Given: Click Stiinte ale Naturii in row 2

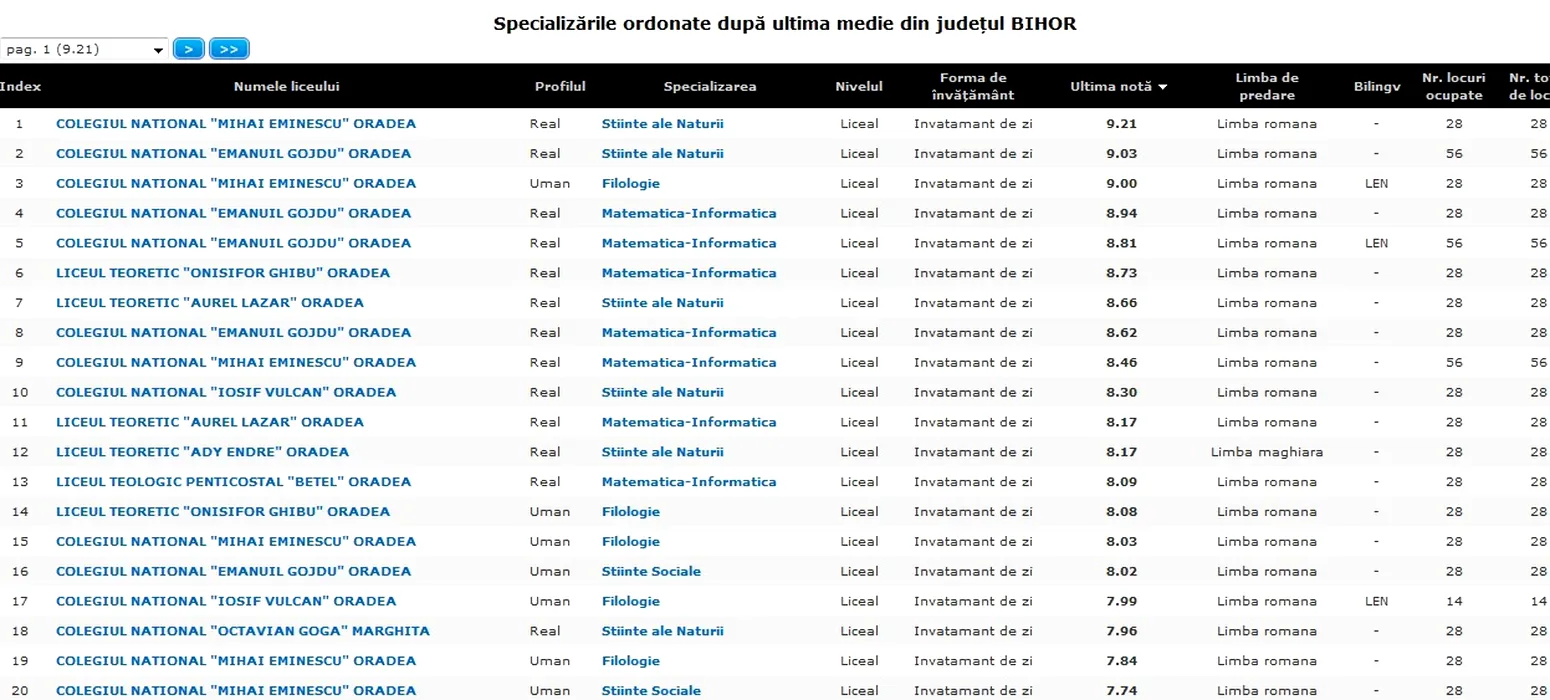Looking at the screenshot, I should (x=662, y=154).
